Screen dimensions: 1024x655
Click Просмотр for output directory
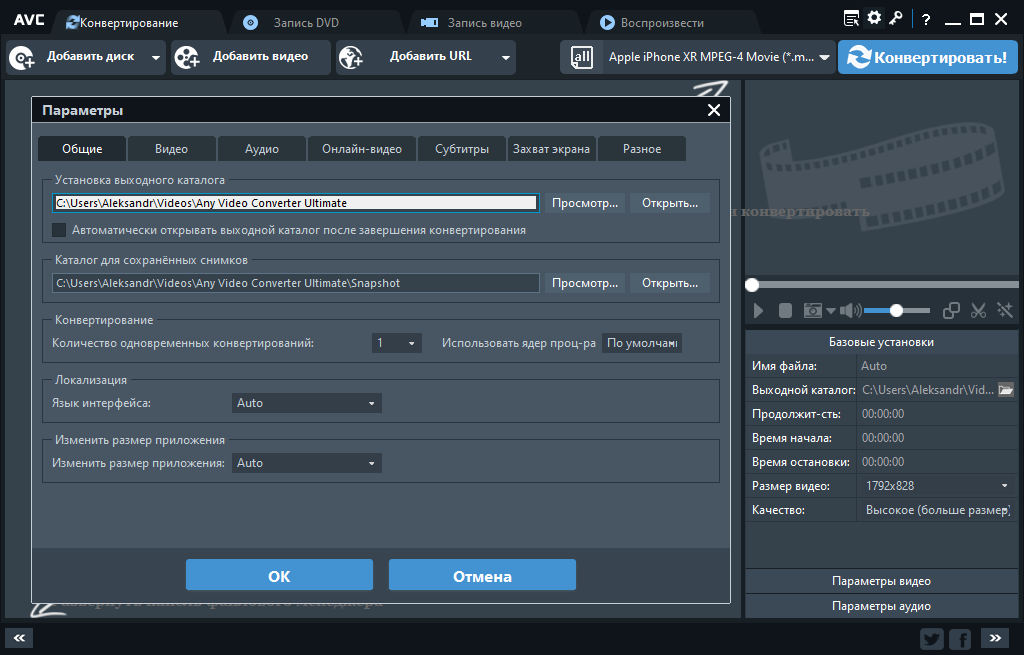(x=585, y=203)
